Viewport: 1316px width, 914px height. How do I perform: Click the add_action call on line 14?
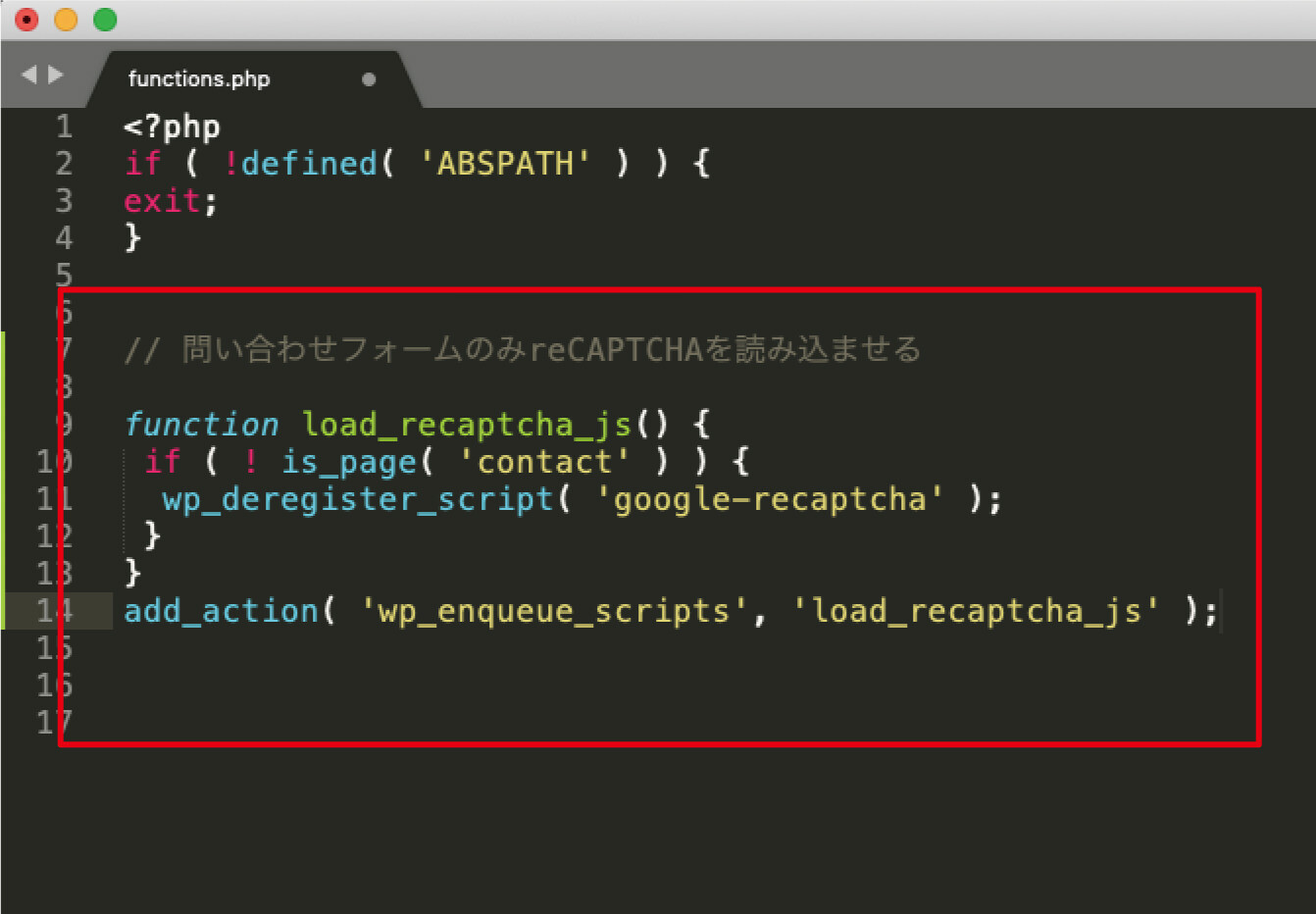221,611
